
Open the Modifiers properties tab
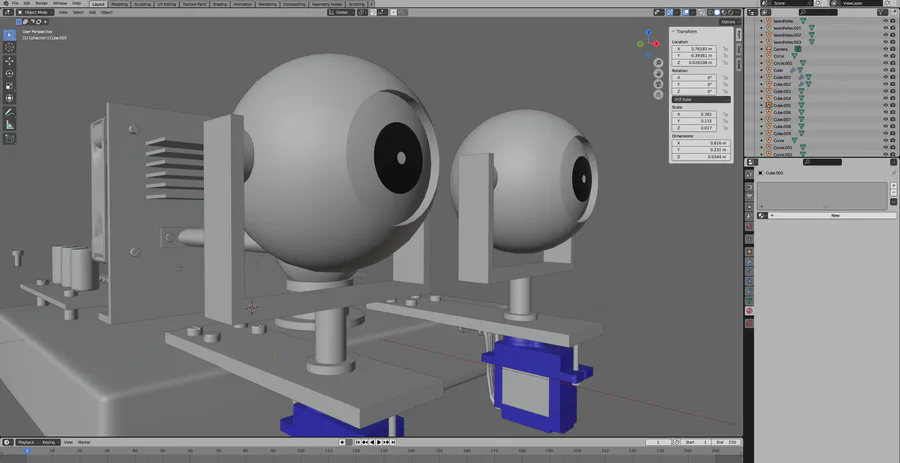749,262
